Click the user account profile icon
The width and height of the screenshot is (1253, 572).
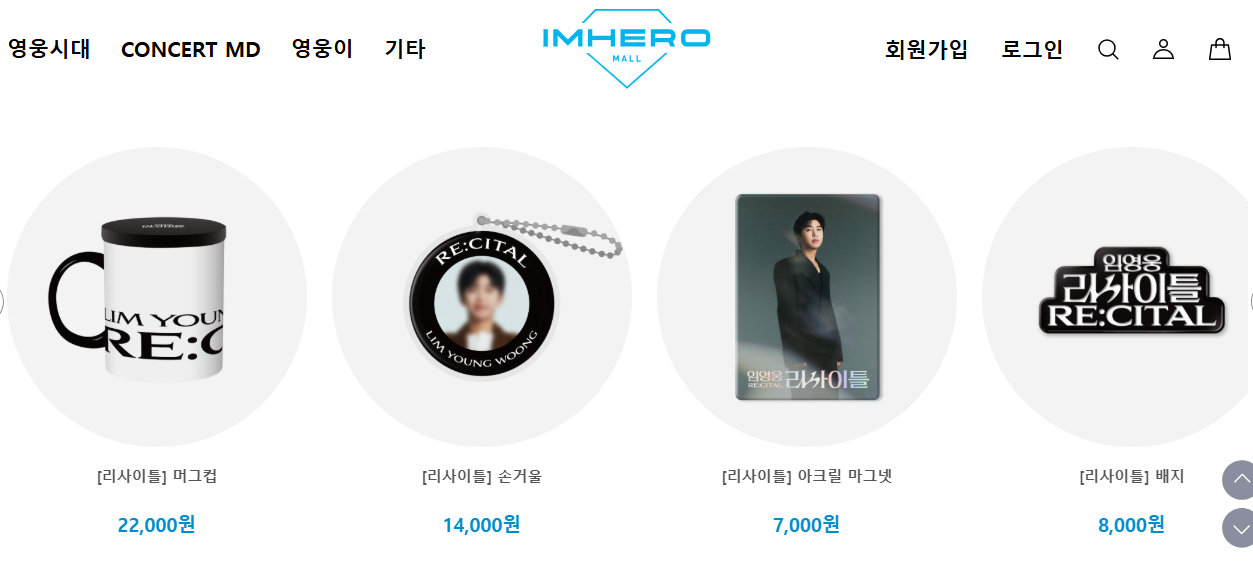coord(1163,49)
